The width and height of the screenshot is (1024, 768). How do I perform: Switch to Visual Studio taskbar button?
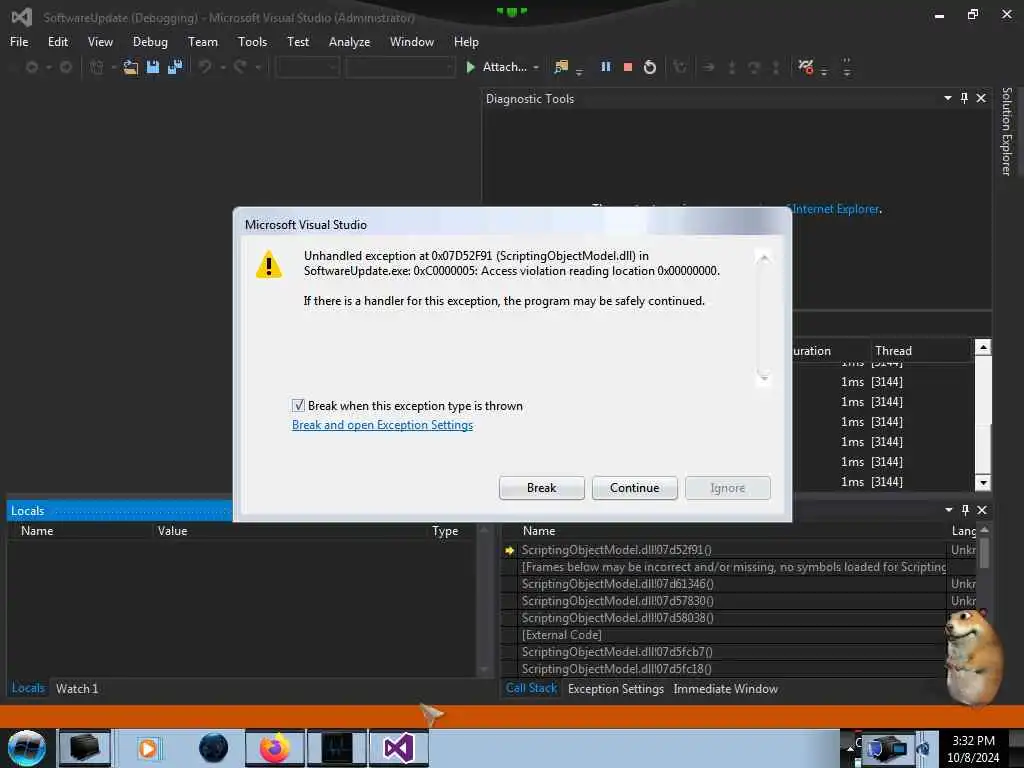[398, 748]
